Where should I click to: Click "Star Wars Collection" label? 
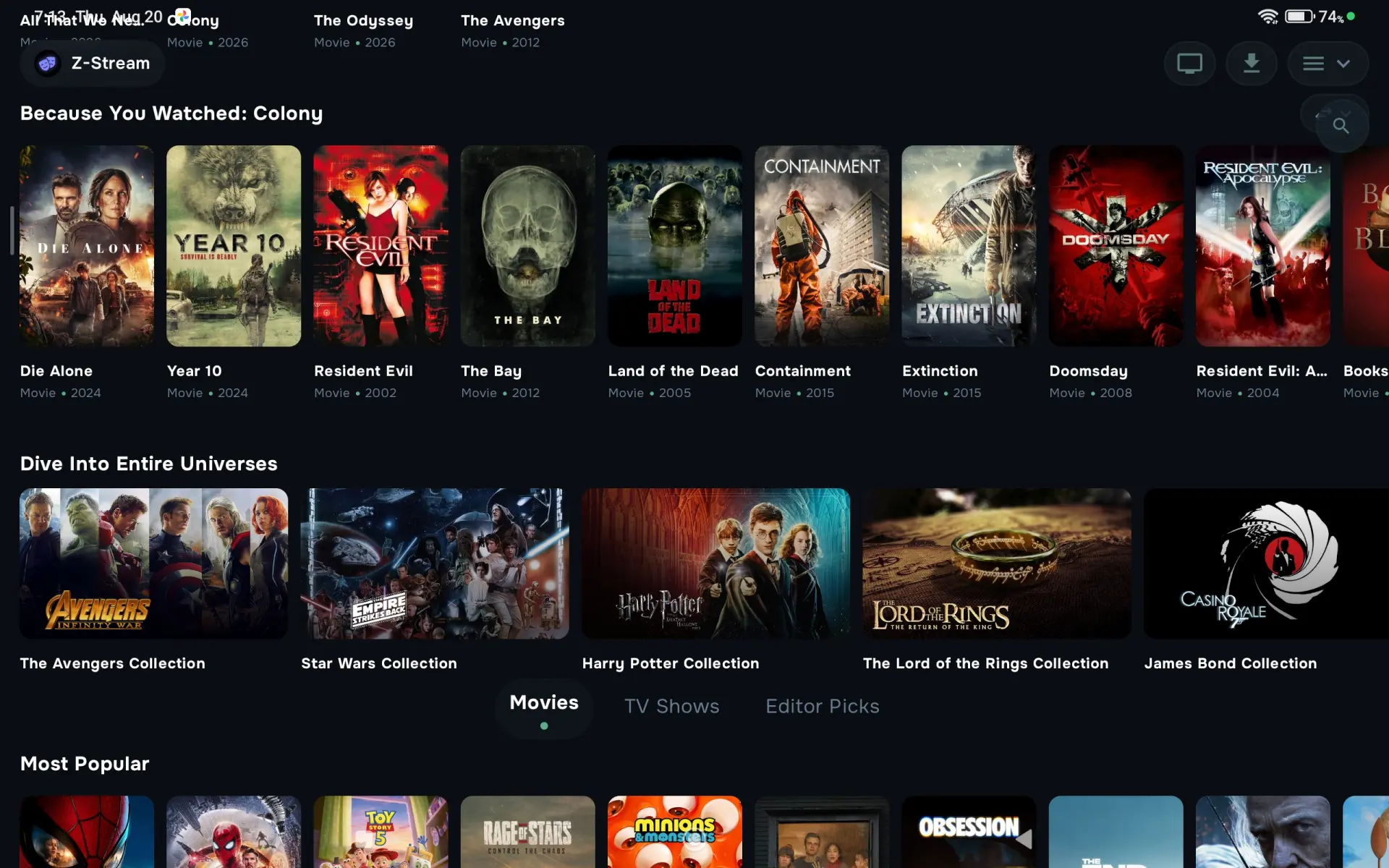pyautogui.click(x=379, y=663)
